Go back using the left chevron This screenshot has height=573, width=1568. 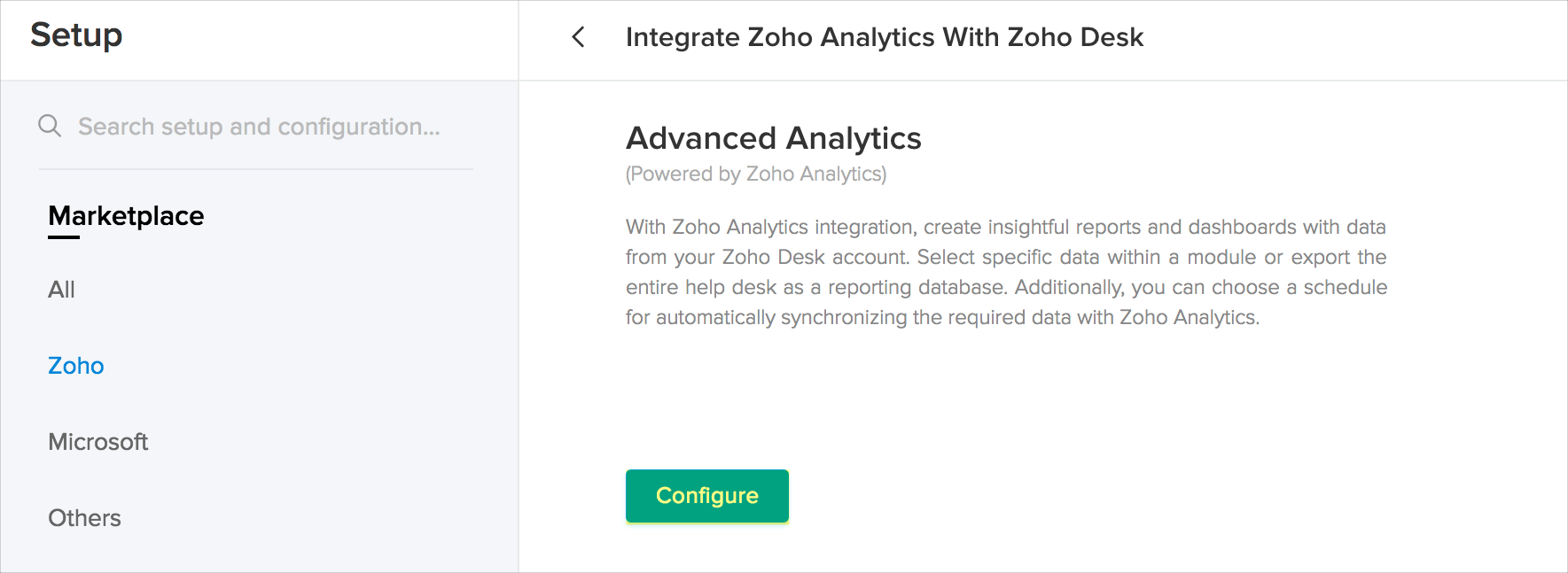(579, 37)
